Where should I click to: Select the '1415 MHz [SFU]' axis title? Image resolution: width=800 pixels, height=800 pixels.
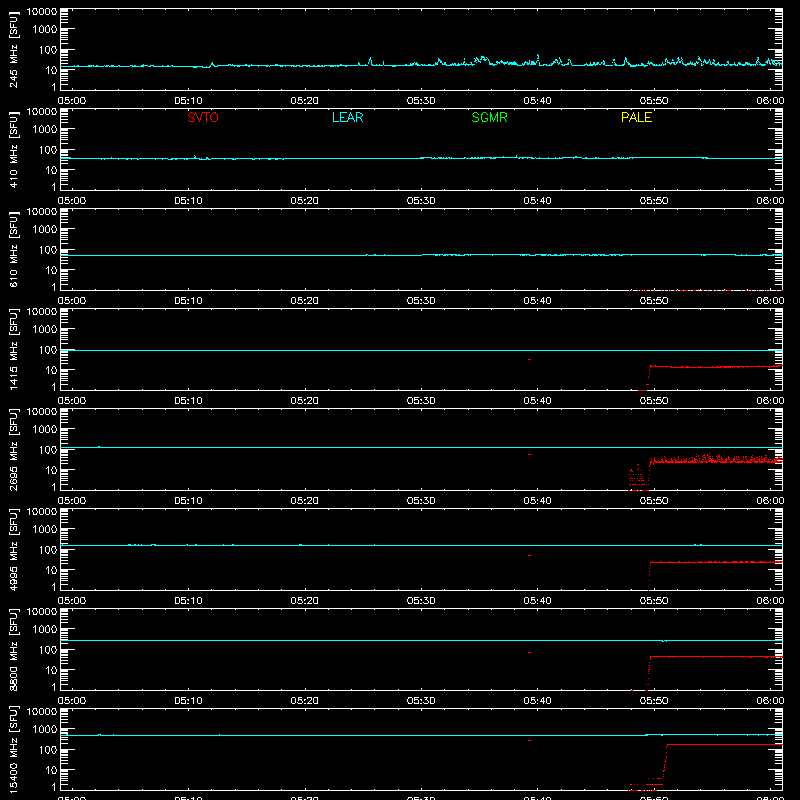click(x=14, y=349)
